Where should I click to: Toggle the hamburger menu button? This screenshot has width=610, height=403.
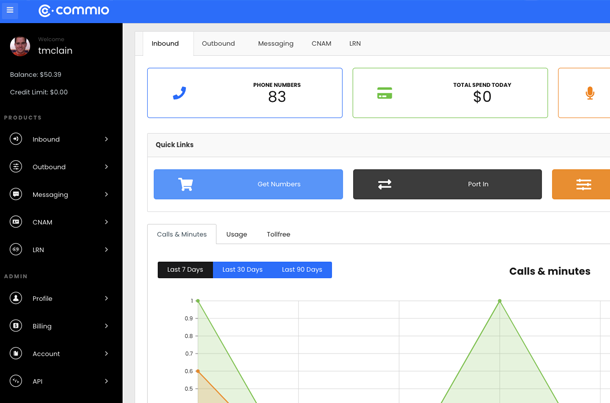10,10
